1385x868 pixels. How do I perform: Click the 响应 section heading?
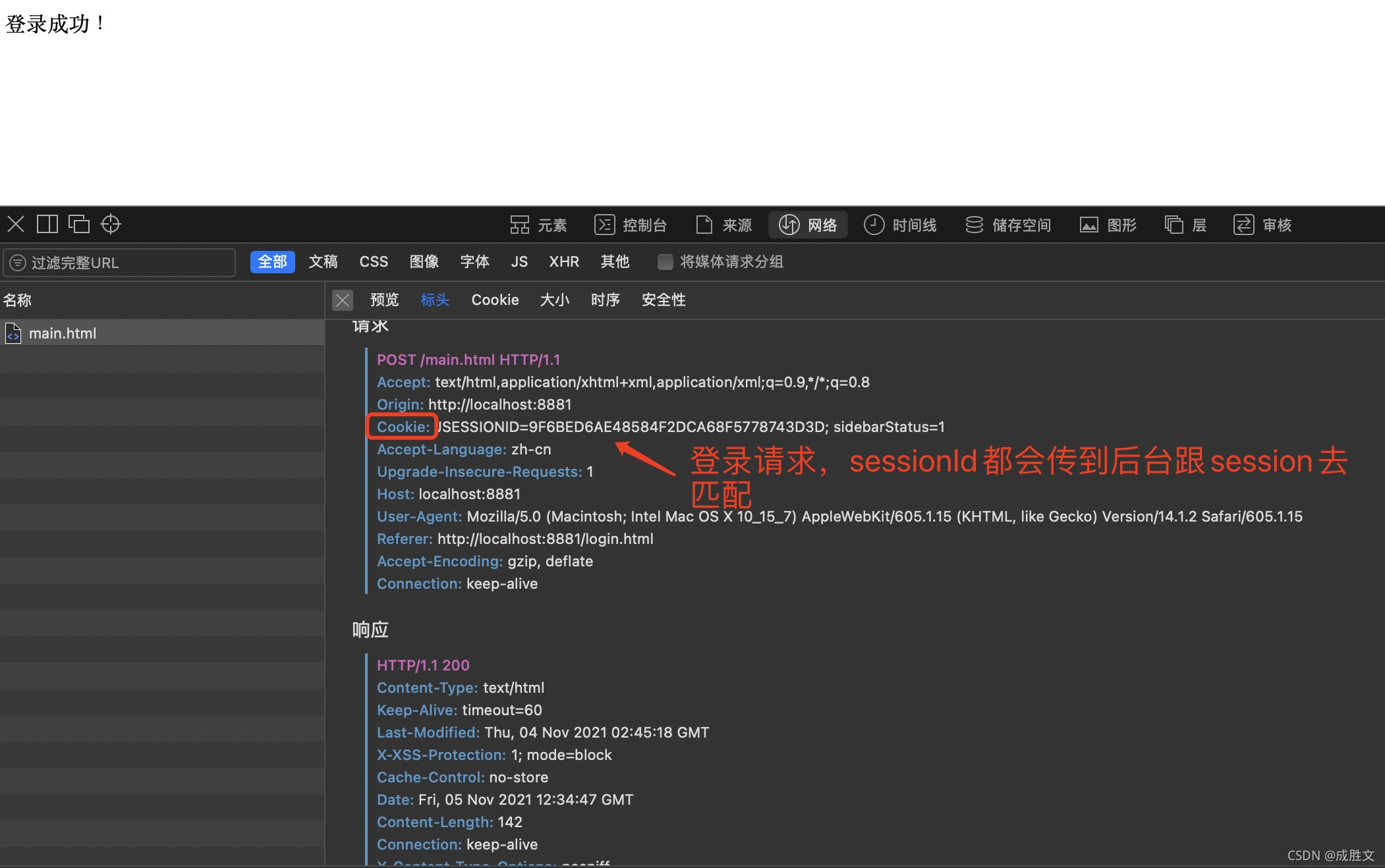tap(370, 630)
